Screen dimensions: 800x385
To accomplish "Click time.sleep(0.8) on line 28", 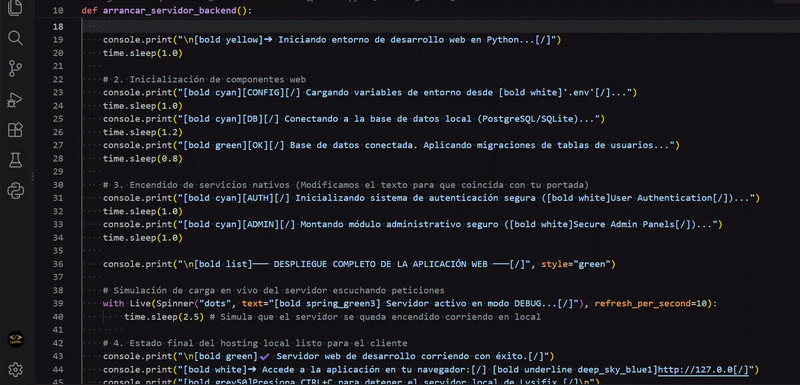I will [x=143, y=159].
